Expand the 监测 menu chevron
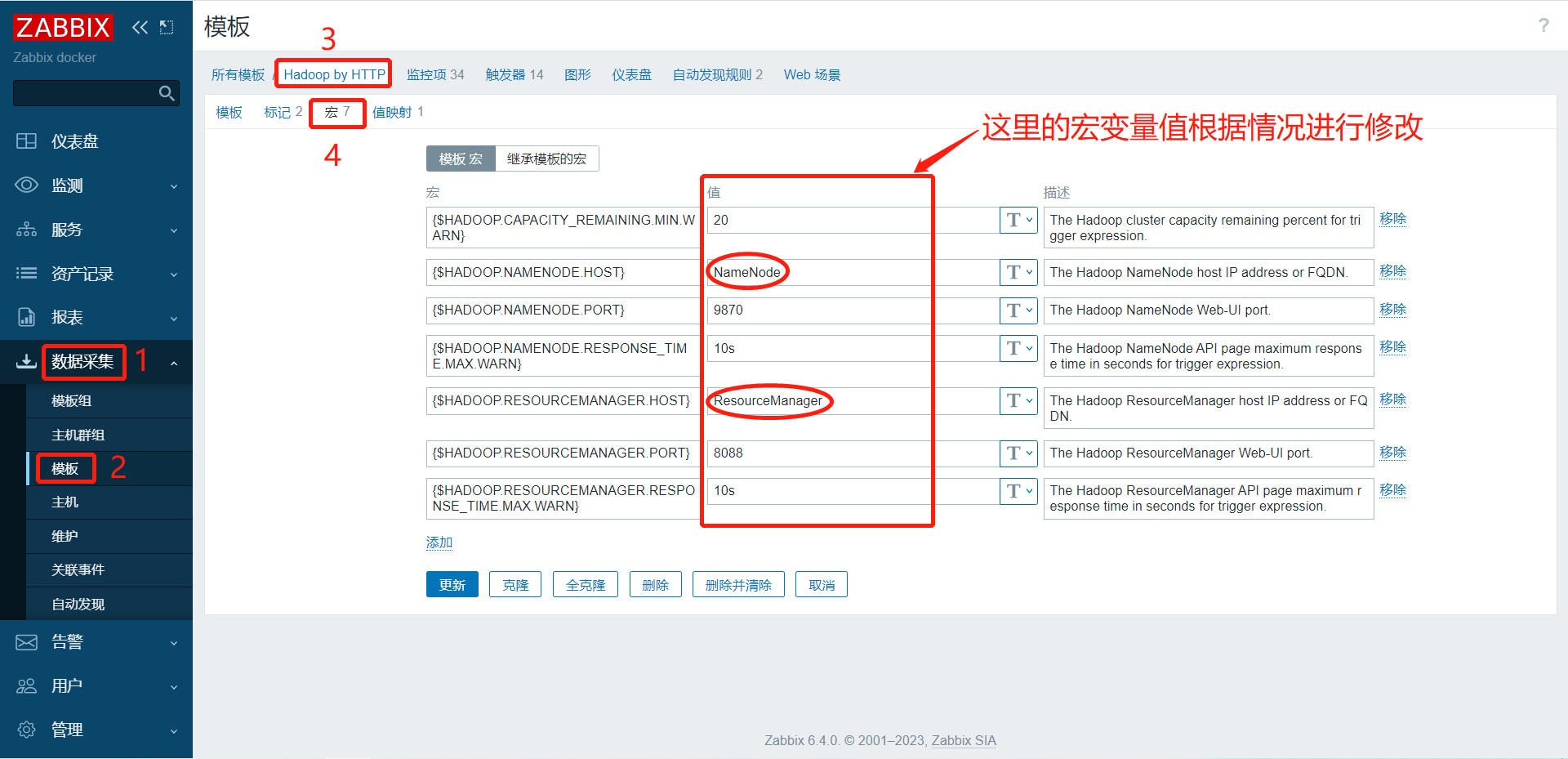Screen dimensions: 1568x759 click(x=174, y=186)
